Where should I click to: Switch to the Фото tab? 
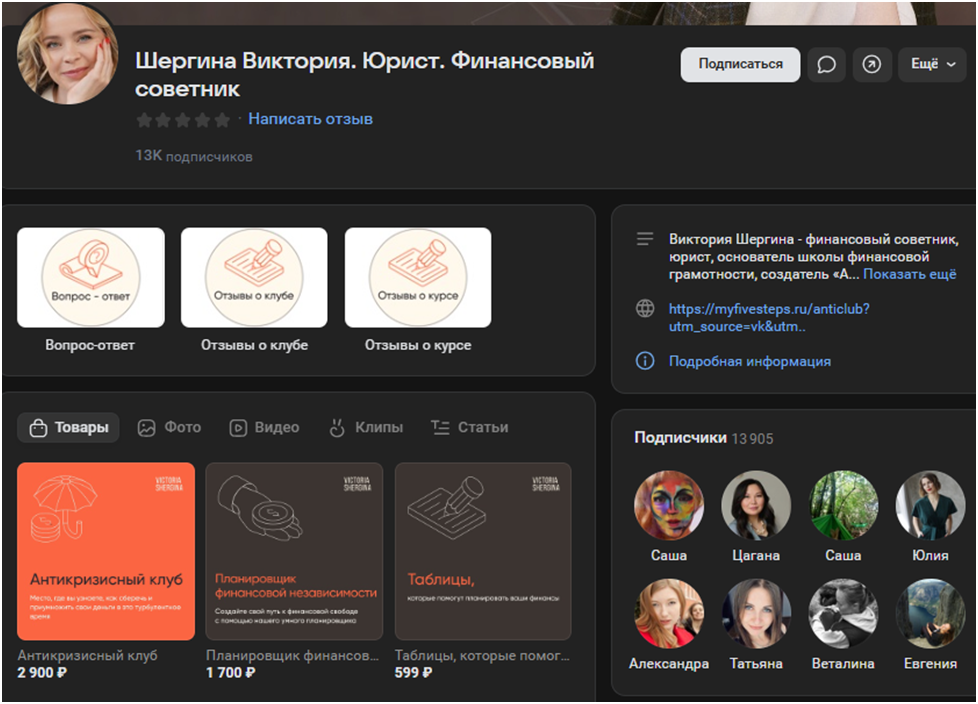169,428
